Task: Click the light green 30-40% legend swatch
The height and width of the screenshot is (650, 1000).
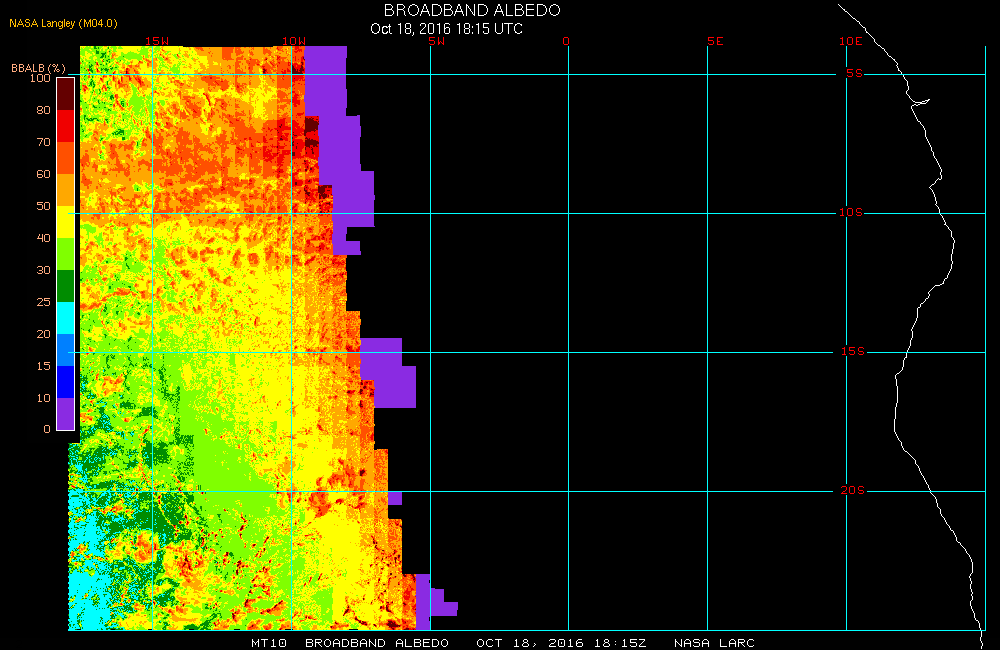Action: pyautogui.click(x=65, y=254)
